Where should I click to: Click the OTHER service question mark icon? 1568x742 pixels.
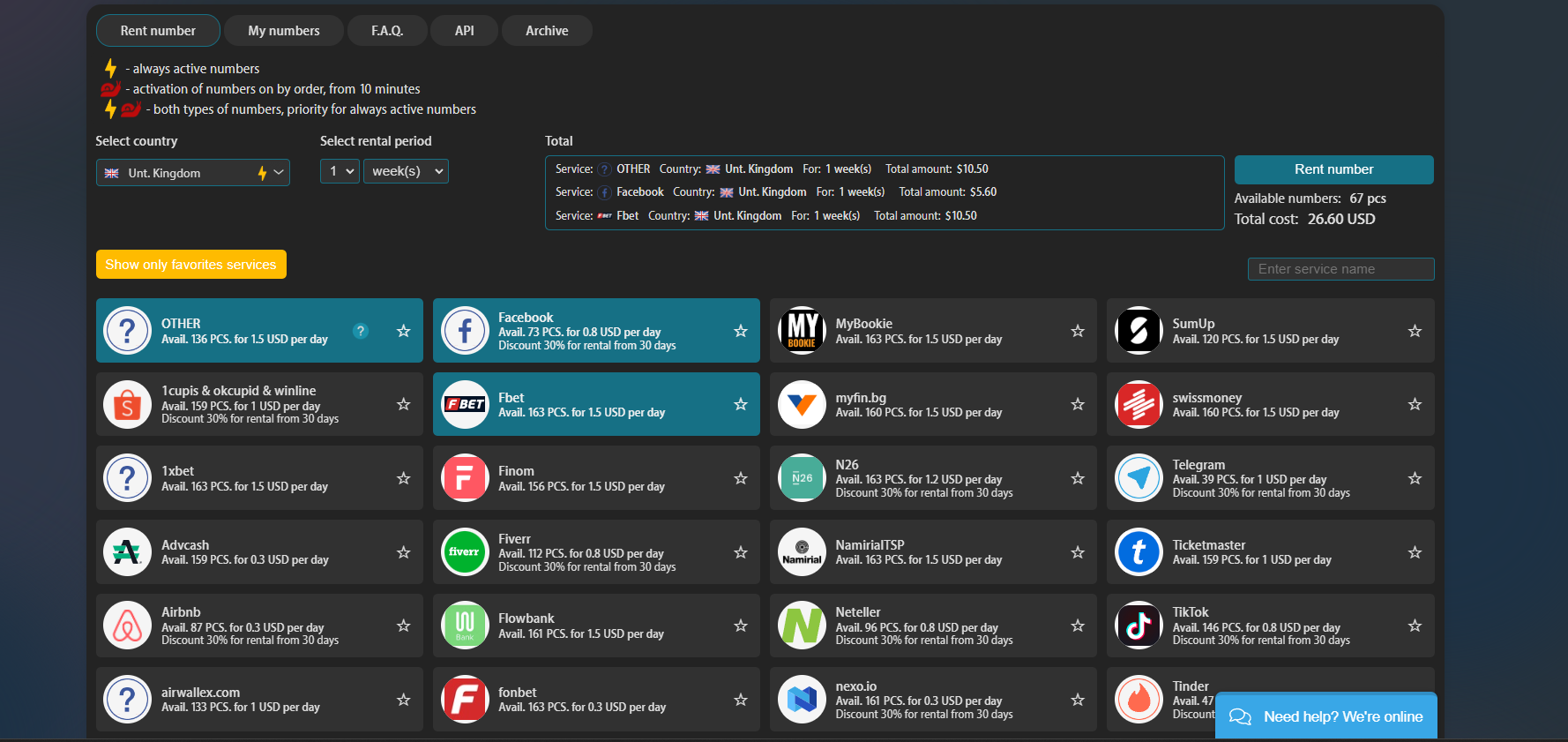(x=128, y=331)
